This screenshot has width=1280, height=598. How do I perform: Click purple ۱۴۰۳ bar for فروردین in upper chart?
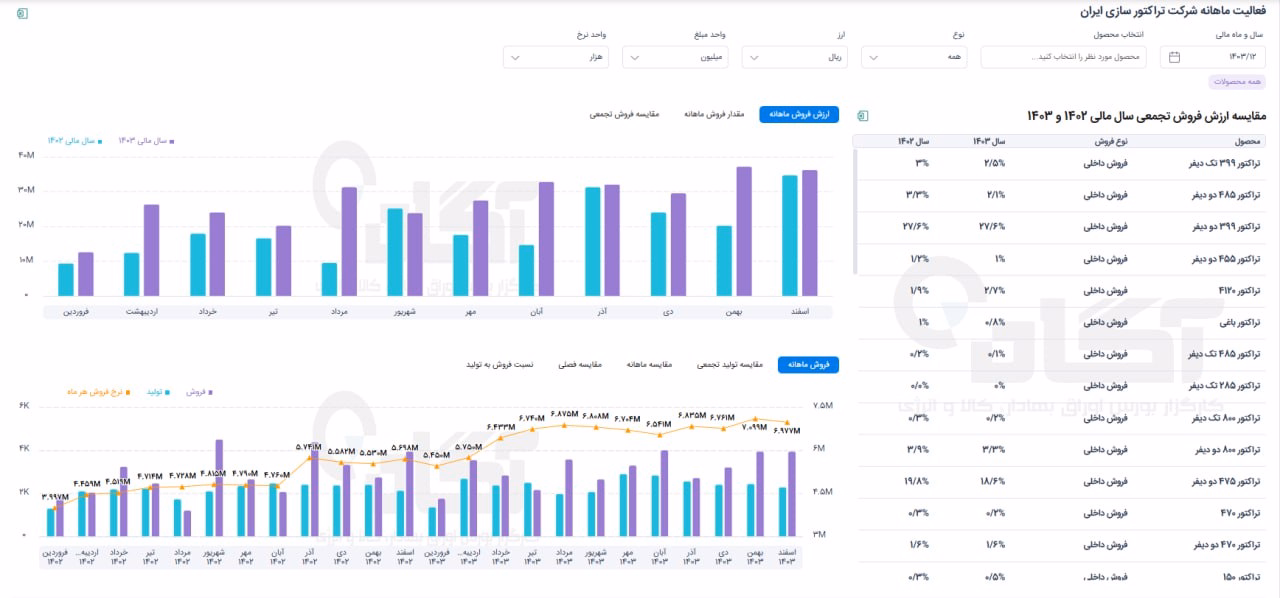pos(85,274)
